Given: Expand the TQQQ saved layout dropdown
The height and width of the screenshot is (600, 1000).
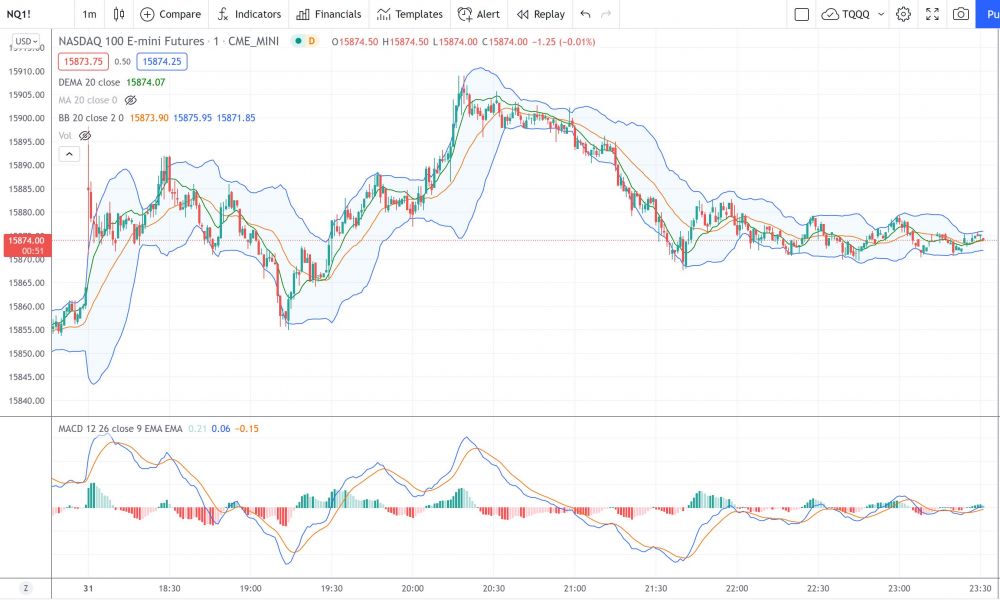Looking at the screenshot, I should coord(880,14).
